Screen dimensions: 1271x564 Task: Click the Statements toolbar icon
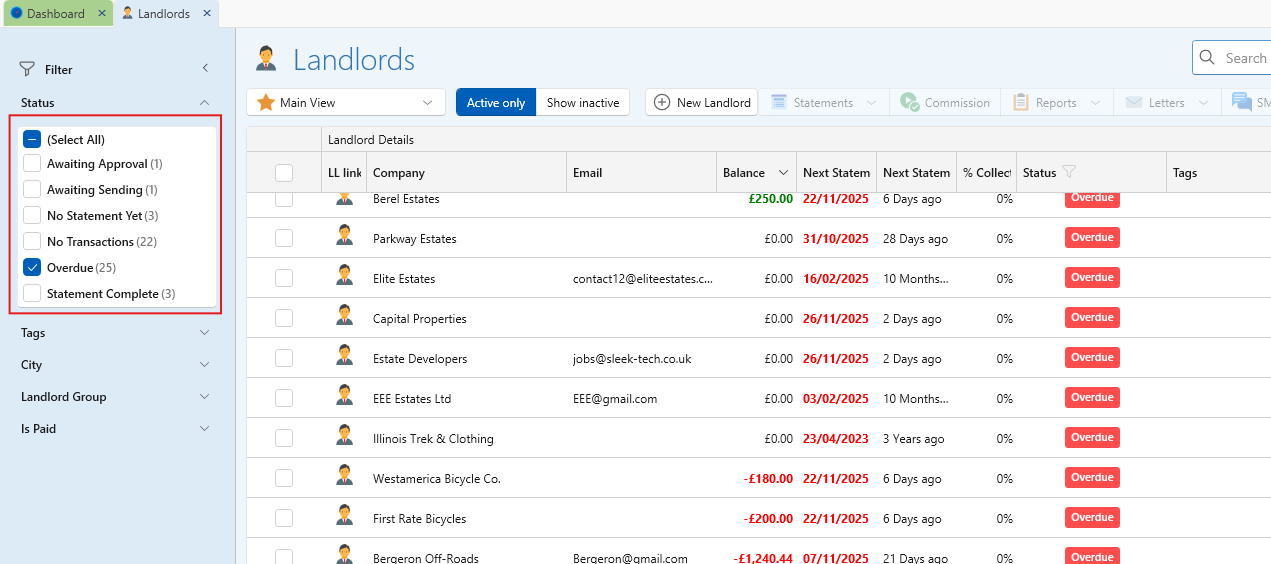coord(778,102)
